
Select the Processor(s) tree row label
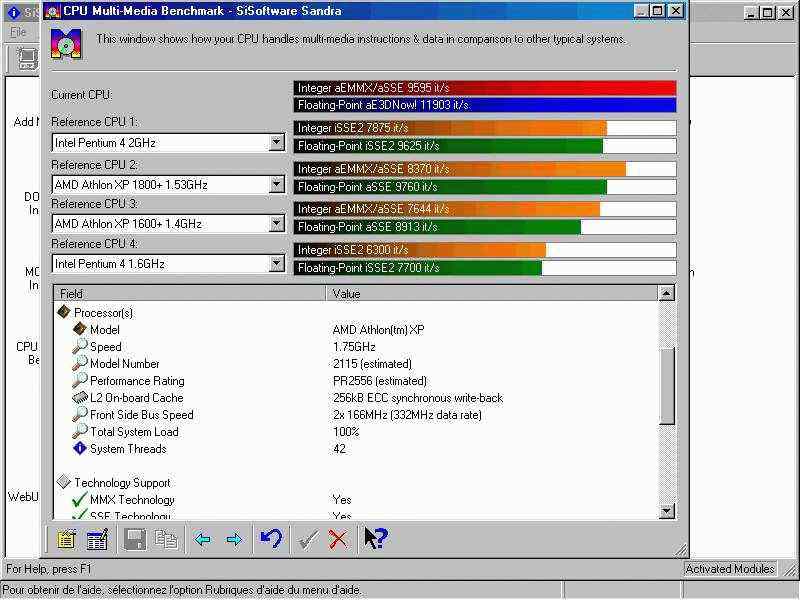[104, 313]
